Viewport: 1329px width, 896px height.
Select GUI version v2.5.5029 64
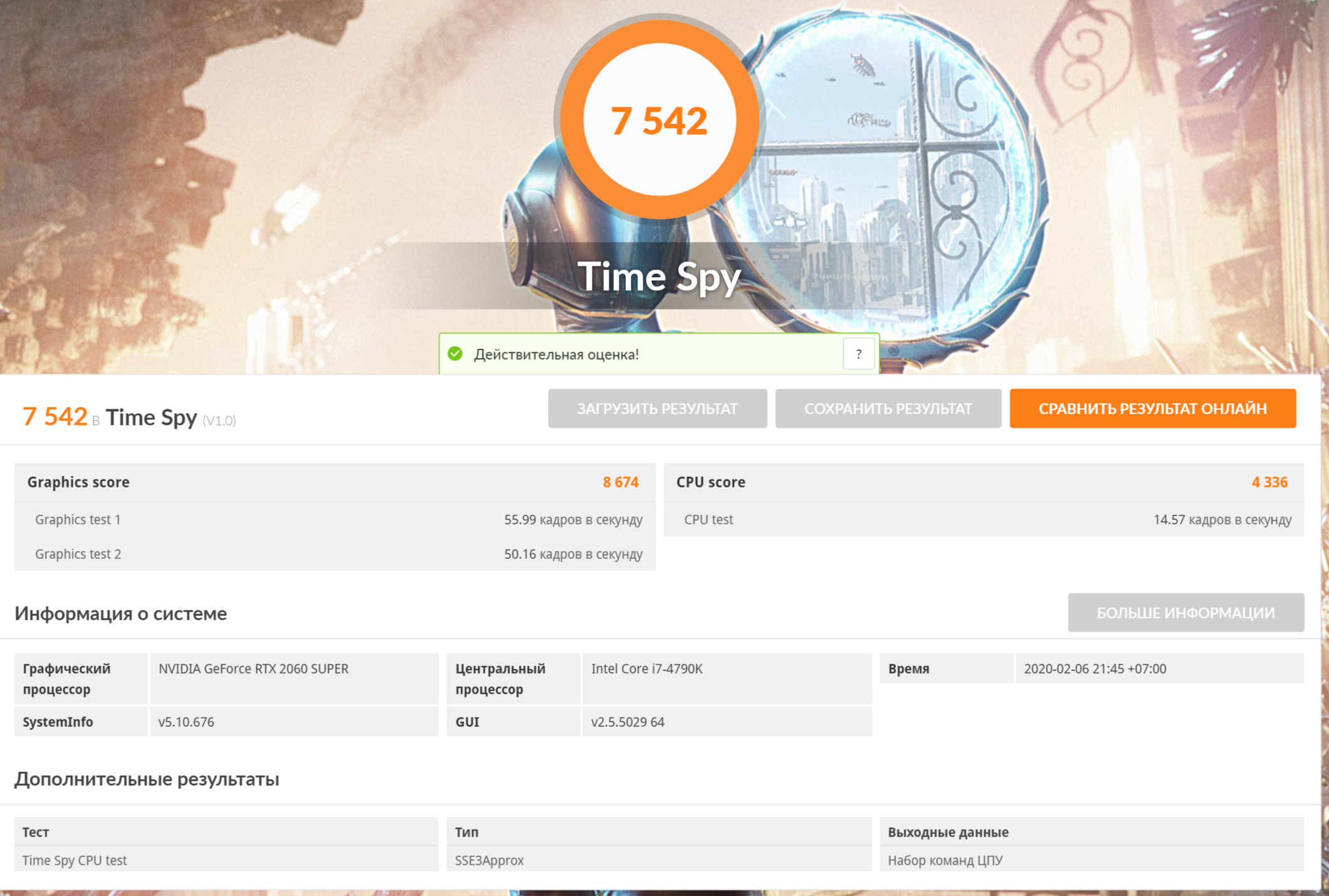tap(628, 722)
